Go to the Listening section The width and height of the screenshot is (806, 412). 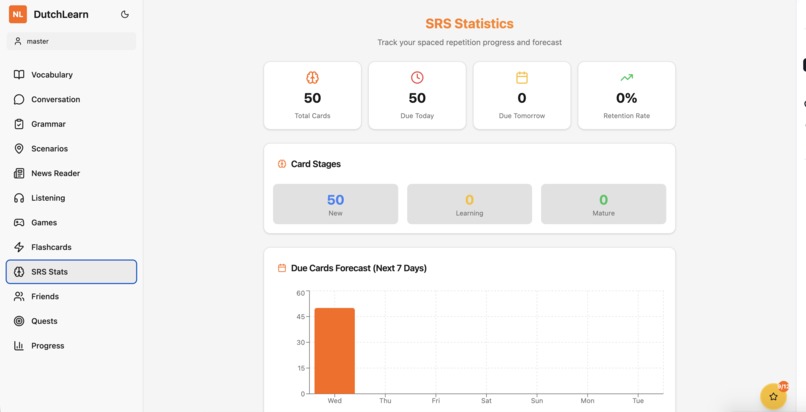point(71,198)
